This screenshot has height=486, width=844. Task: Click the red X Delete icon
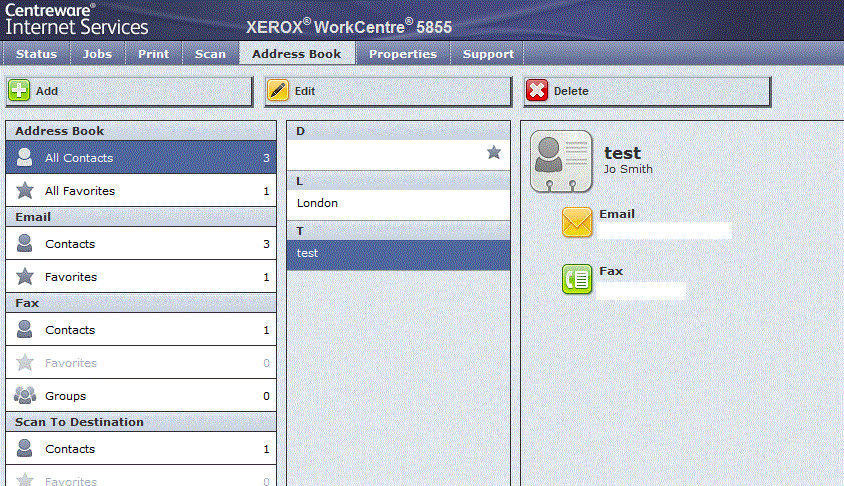537,91
